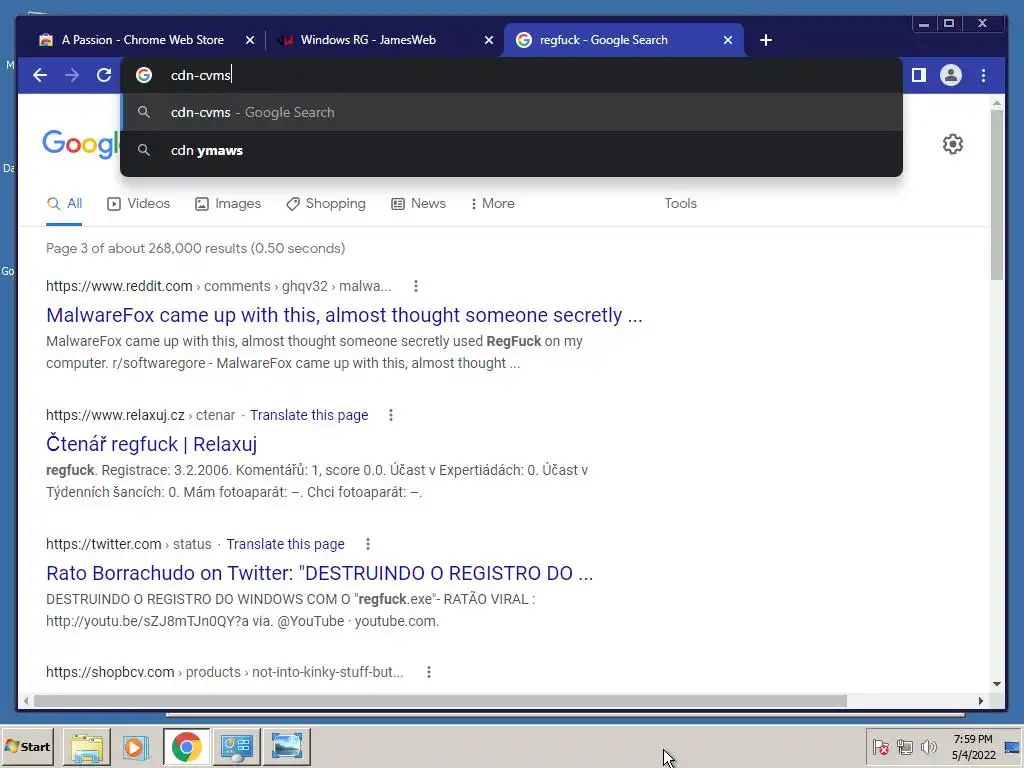
Task: Open Chrome's three-dot menu
Action: (984, 75)
